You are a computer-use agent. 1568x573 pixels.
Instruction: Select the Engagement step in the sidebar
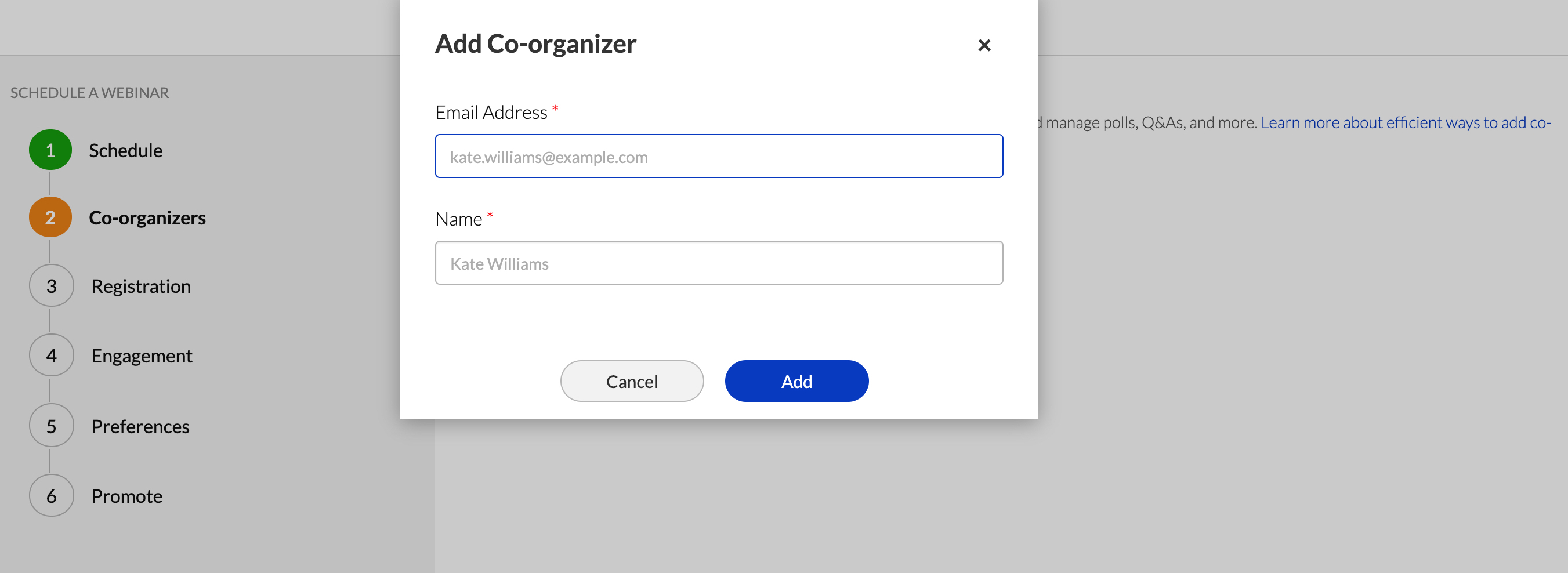[x=142, y=354]
